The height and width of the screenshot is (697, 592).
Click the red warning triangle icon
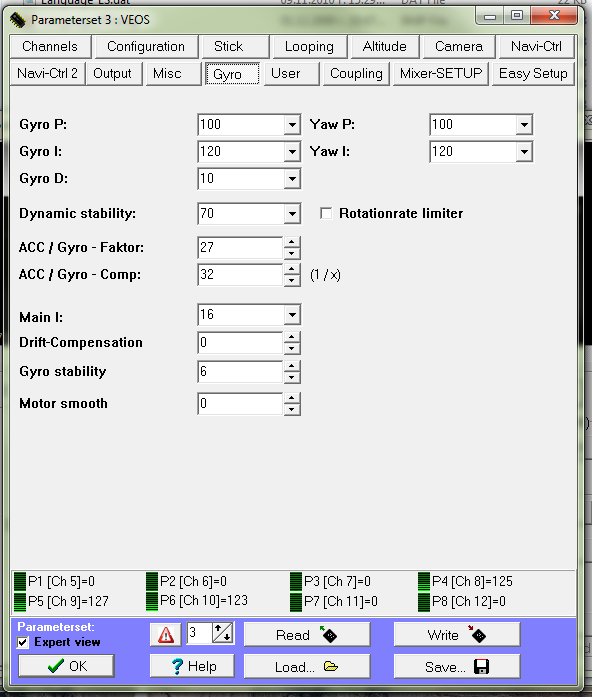(166, 634)
